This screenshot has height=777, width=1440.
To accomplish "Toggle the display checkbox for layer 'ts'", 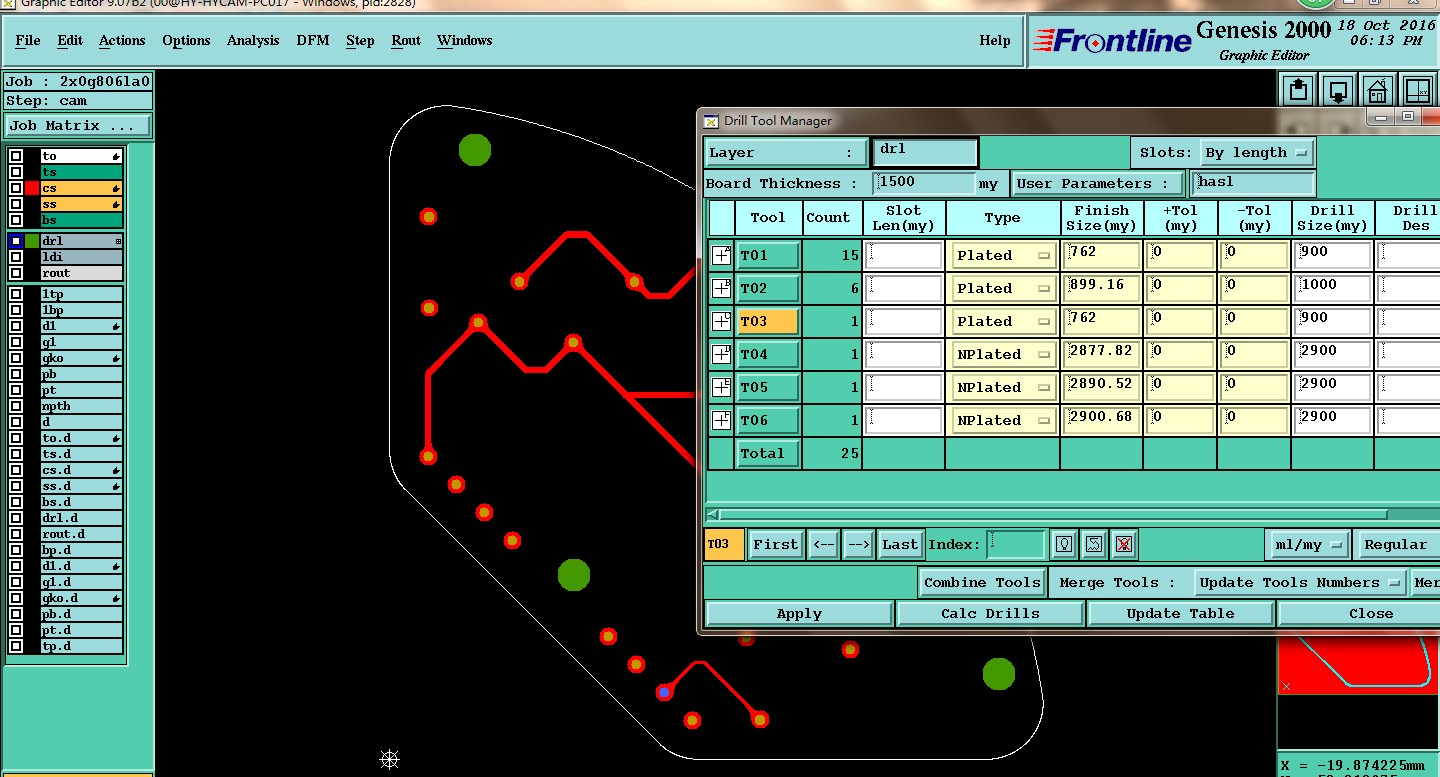I will [x=16, y=172].
